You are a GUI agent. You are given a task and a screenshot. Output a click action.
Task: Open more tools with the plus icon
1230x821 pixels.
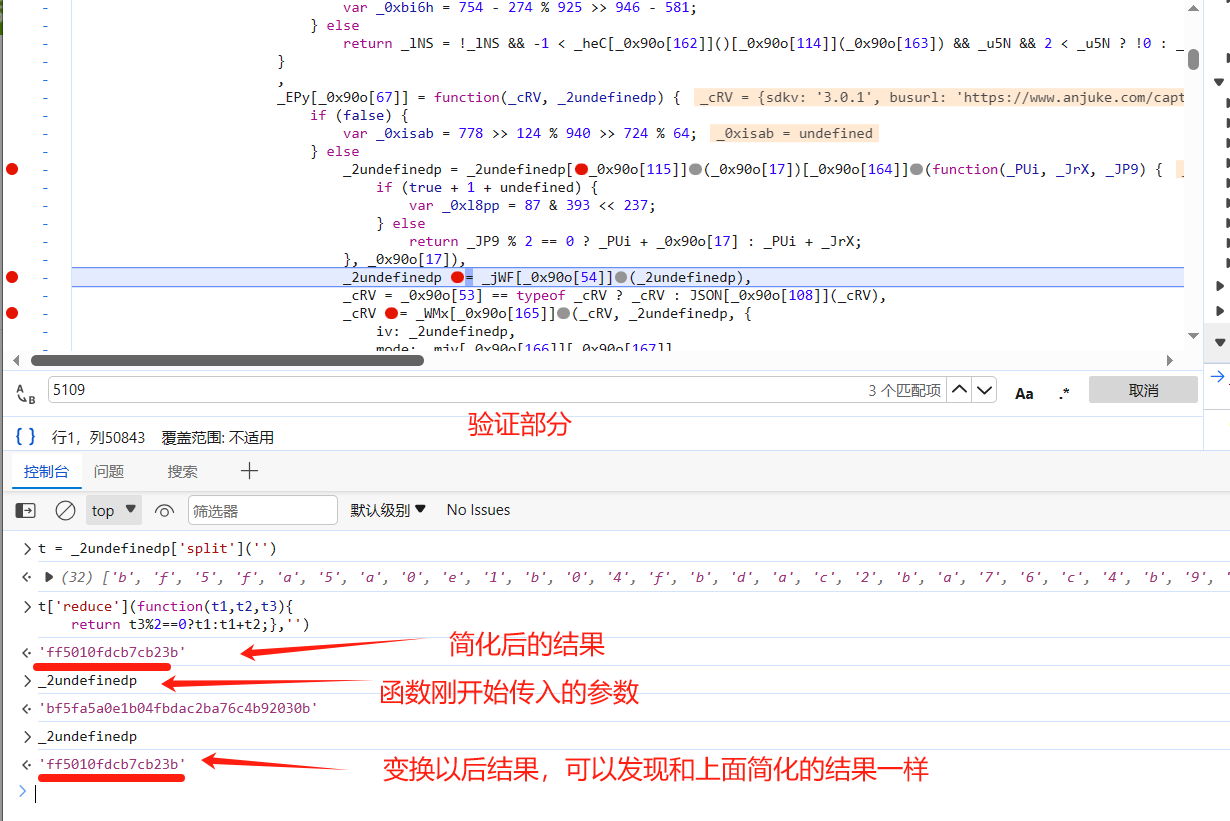coord(249,470)
